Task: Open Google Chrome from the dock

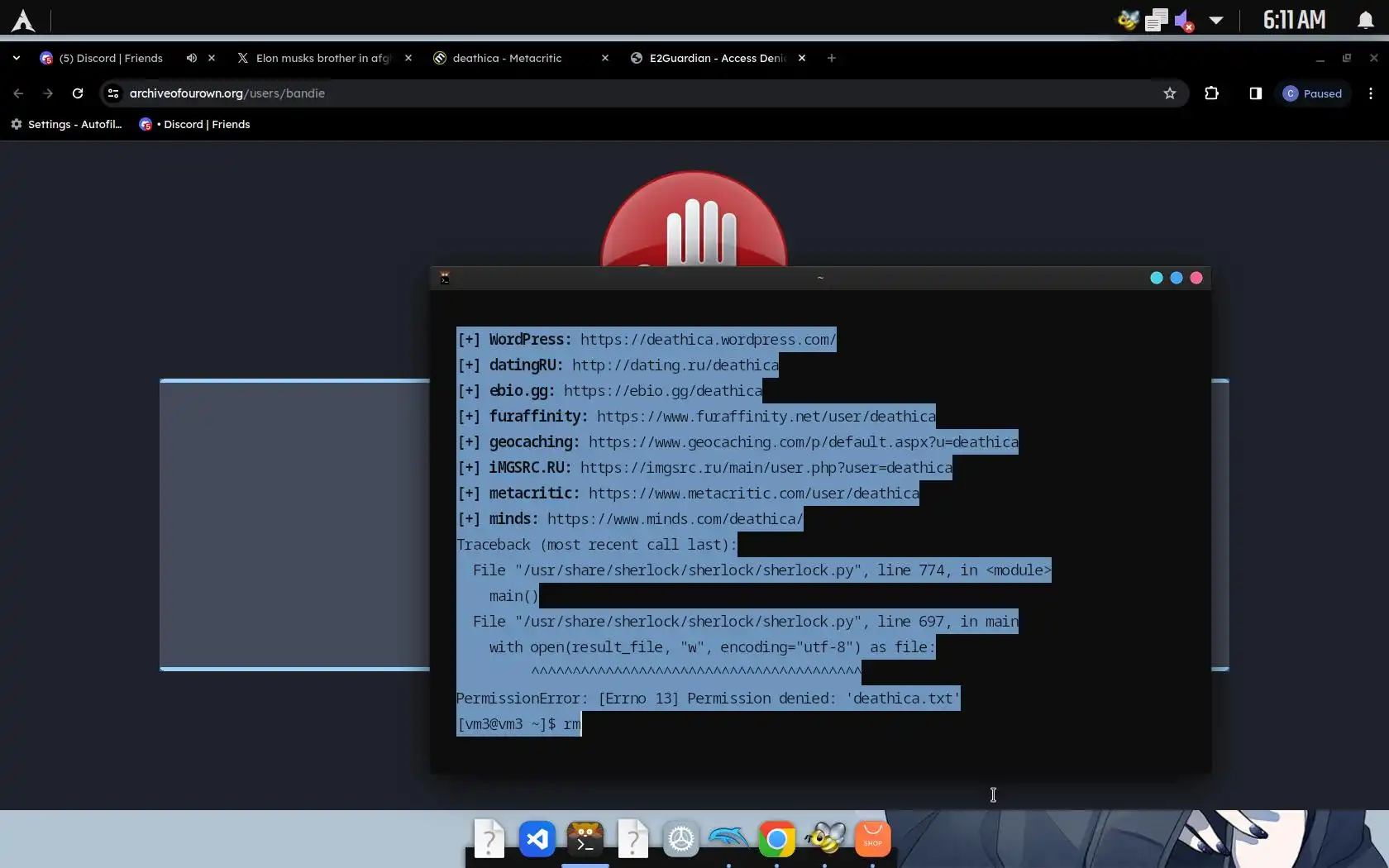Action: coord(777,839)
